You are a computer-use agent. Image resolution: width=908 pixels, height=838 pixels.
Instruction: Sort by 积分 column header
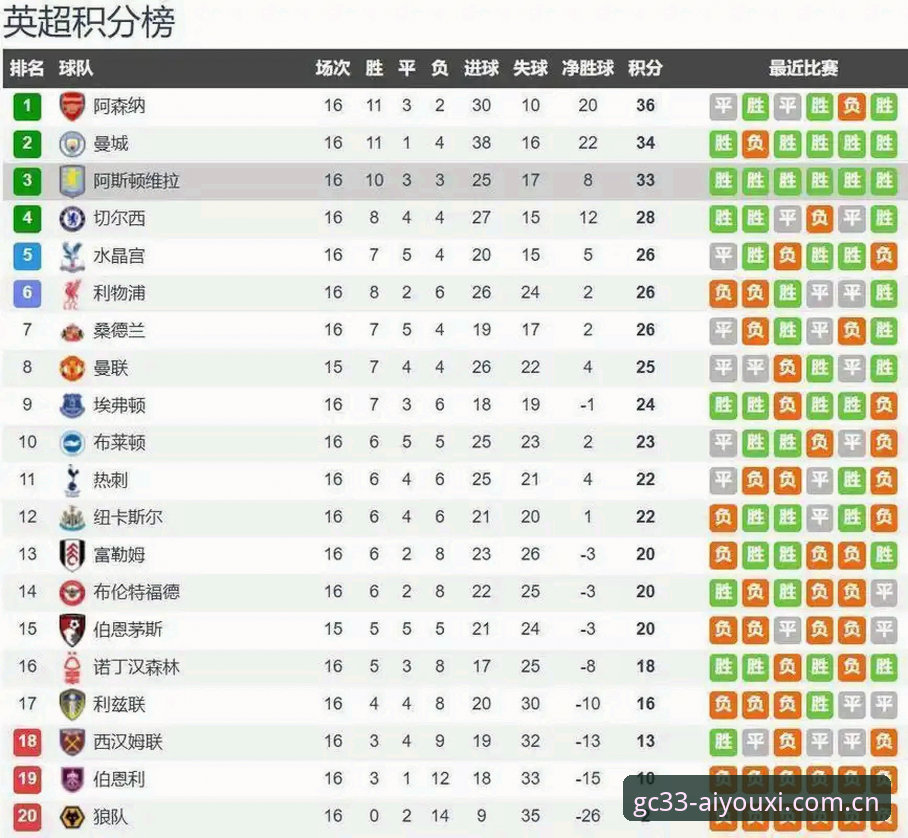[645, 68]
